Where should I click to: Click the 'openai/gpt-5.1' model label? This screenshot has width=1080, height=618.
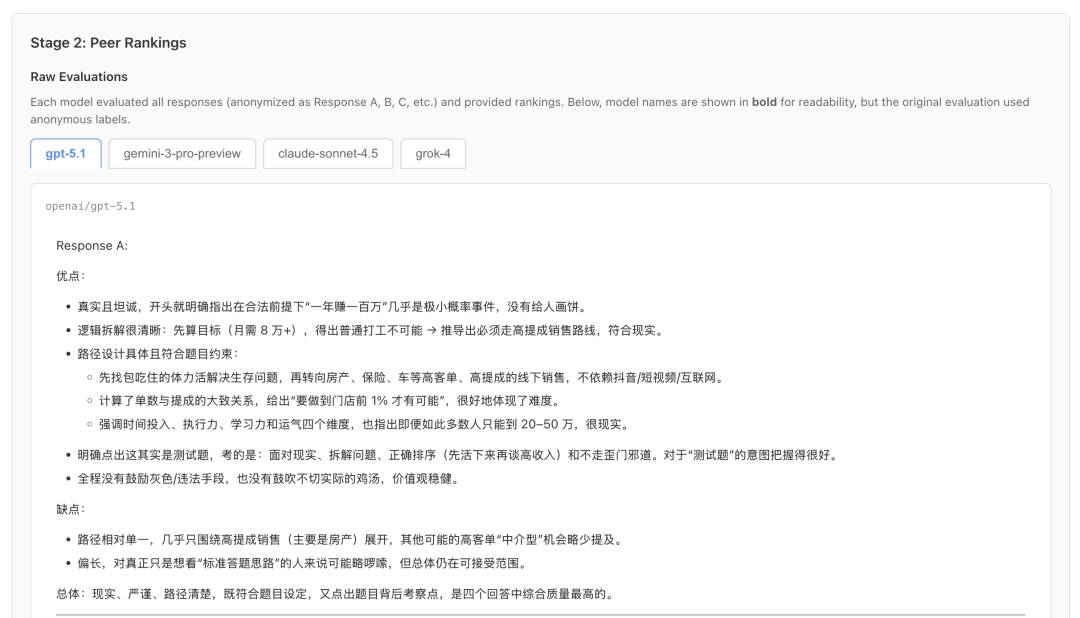[x=90, y=206]
